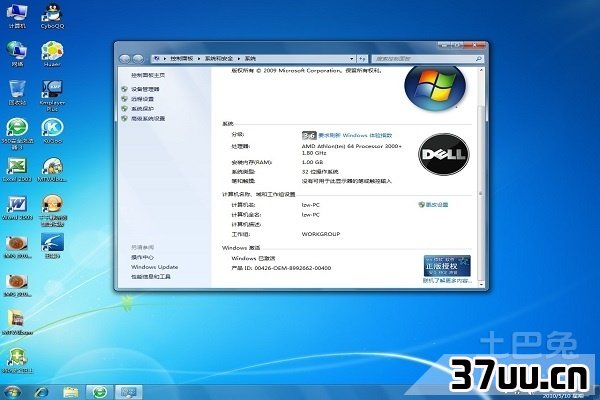Click the Forward arrow in System window
Image resolution: width=600 pixels, height=400 pixels.
(138, 59)
